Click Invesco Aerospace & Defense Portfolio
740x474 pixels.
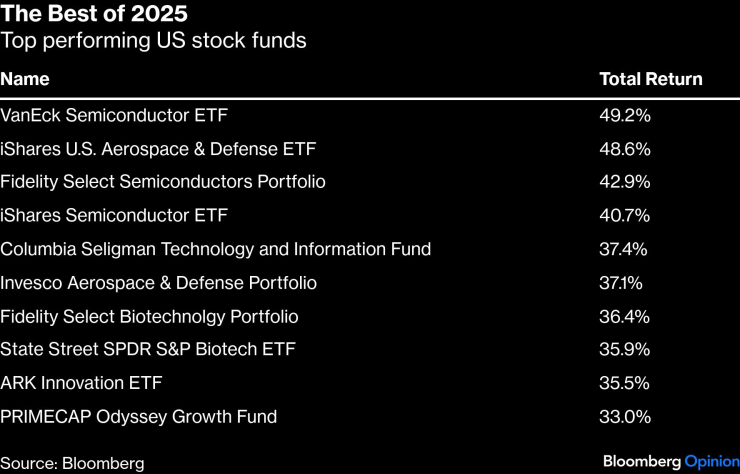(158, 283)
